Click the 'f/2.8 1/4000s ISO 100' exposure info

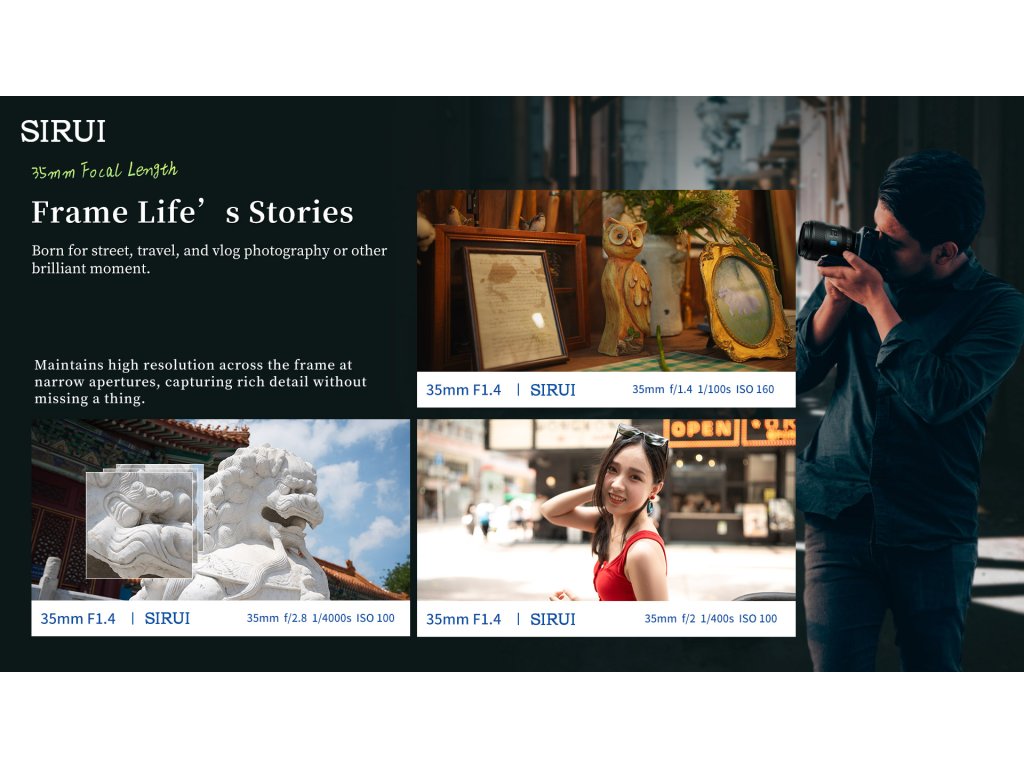(339, 618)
